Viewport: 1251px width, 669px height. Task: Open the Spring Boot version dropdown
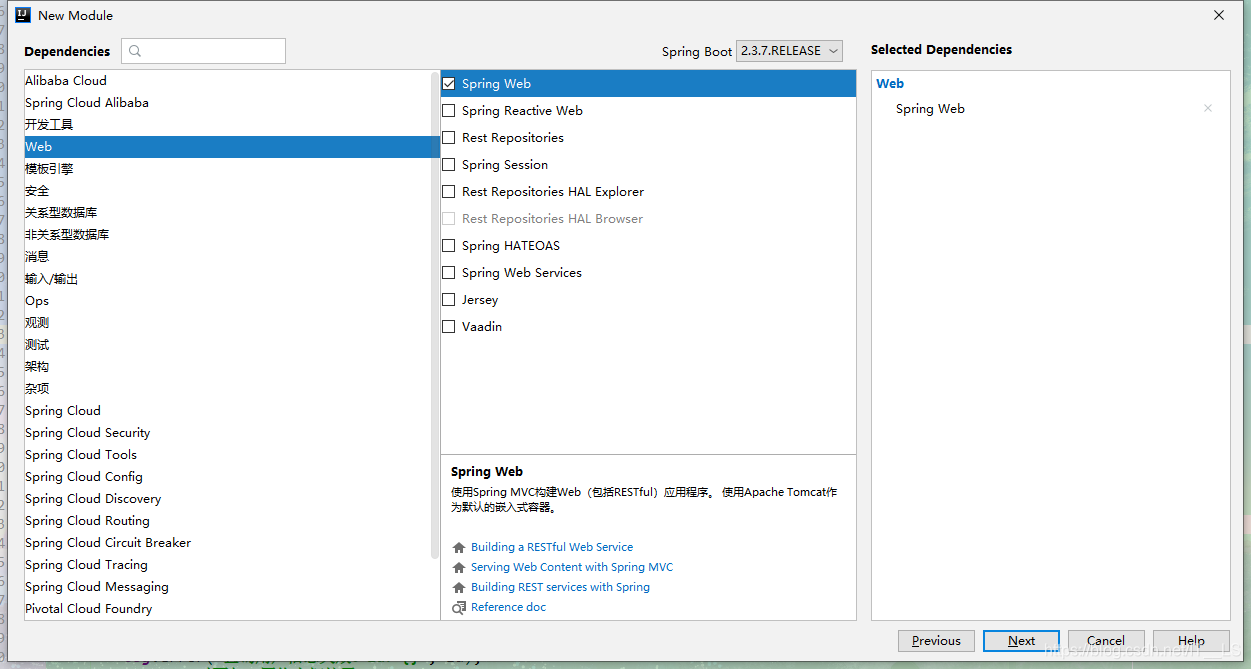tap(789, 51)
